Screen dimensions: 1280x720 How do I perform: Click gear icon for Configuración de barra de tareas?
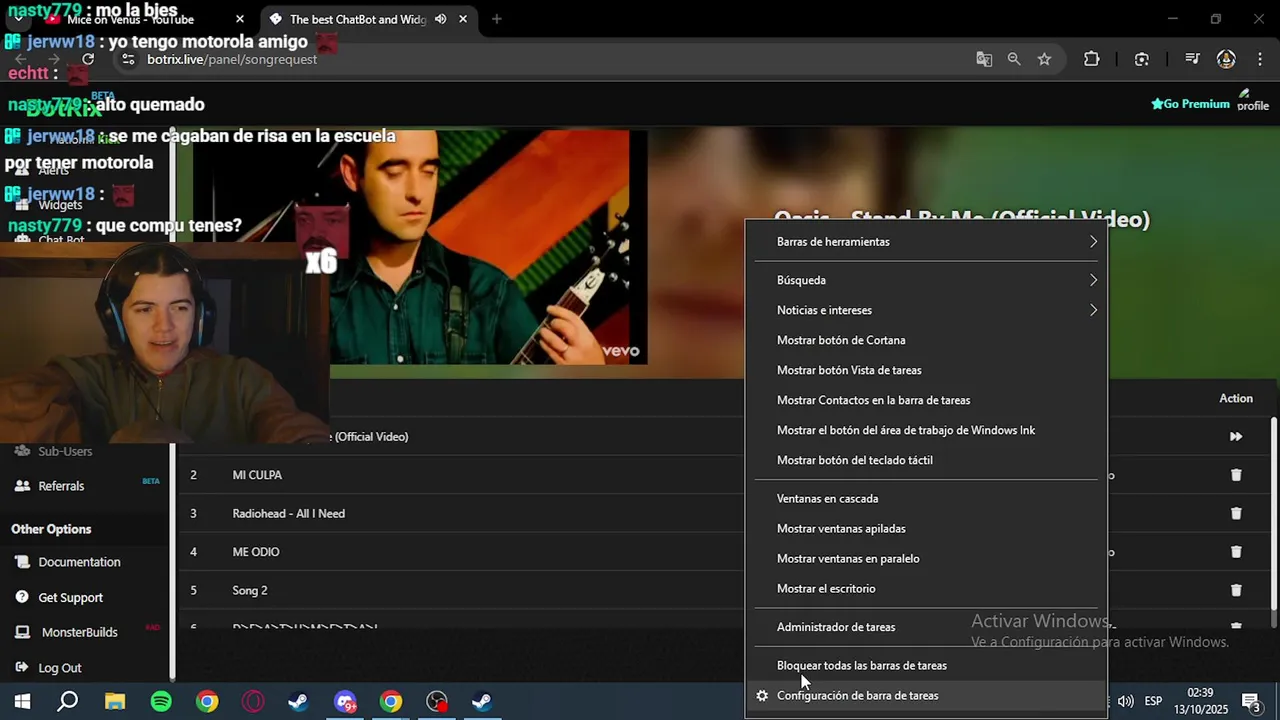[x=762, y=695]
